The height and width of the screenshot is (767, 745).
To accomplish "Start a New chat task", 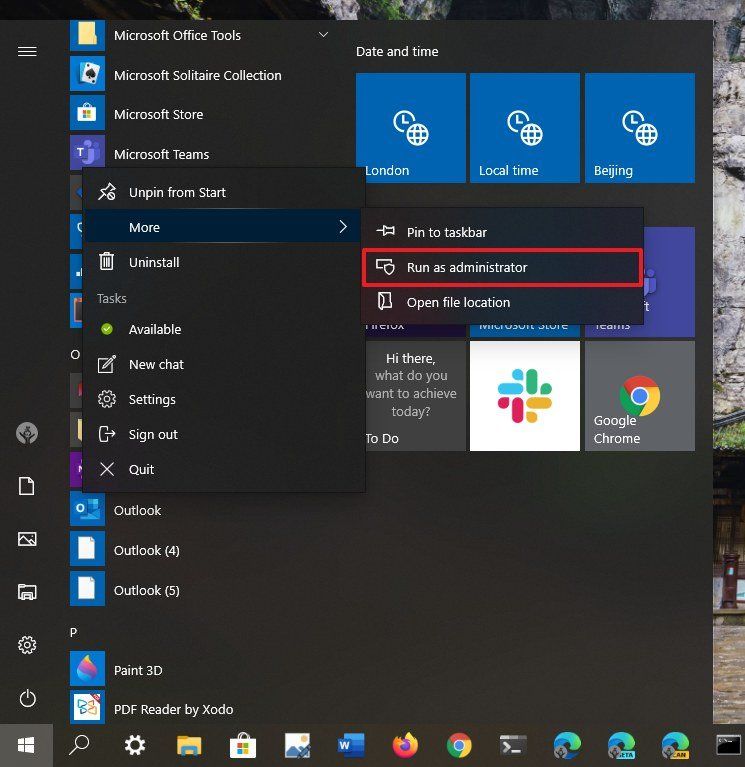I will tap(225, 364).
